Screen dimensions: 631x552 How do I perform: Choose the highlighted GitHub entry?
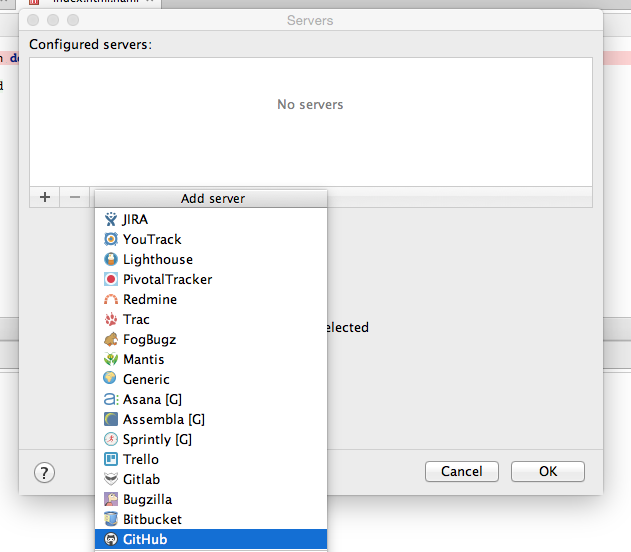point(211,539)
